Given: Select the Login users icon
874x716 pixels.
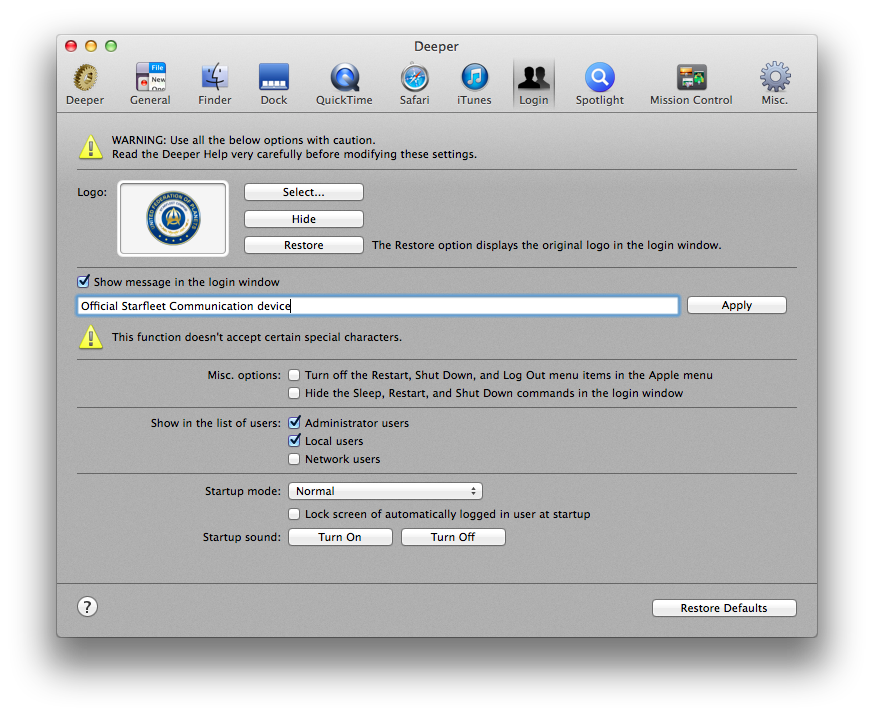Looking at the screenshot, I should [x=533, y=77].
